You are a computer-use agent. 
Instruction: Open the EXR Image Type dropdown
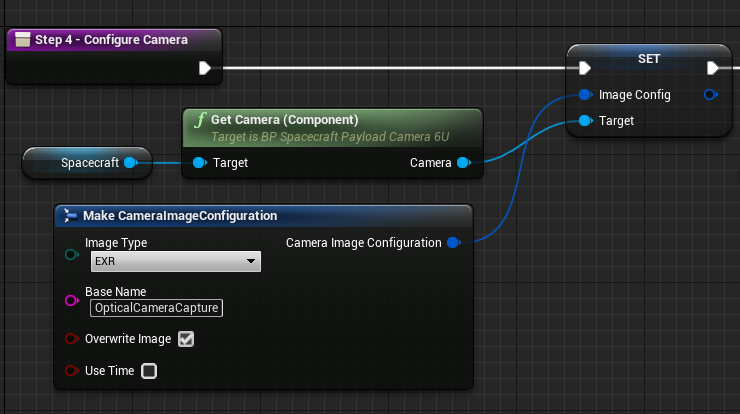[x=175, y=262]
